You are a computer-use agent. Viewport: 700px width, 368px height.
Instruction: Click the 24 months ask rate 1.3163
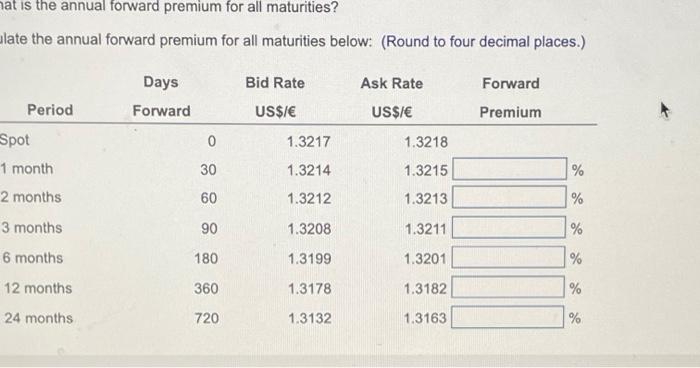(425, 318)
